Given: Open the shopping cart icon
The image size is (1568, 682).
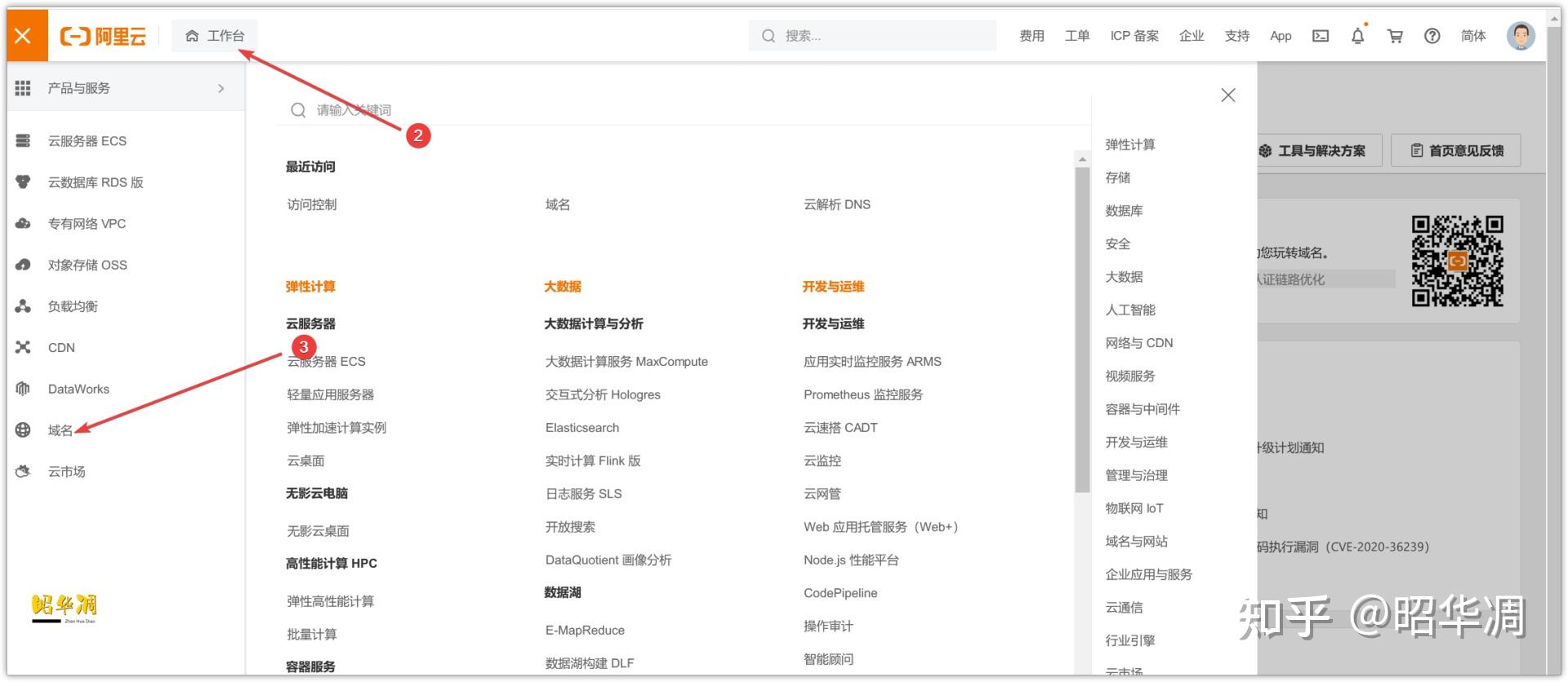Looking at the screenshot, I should point(1395,36).
